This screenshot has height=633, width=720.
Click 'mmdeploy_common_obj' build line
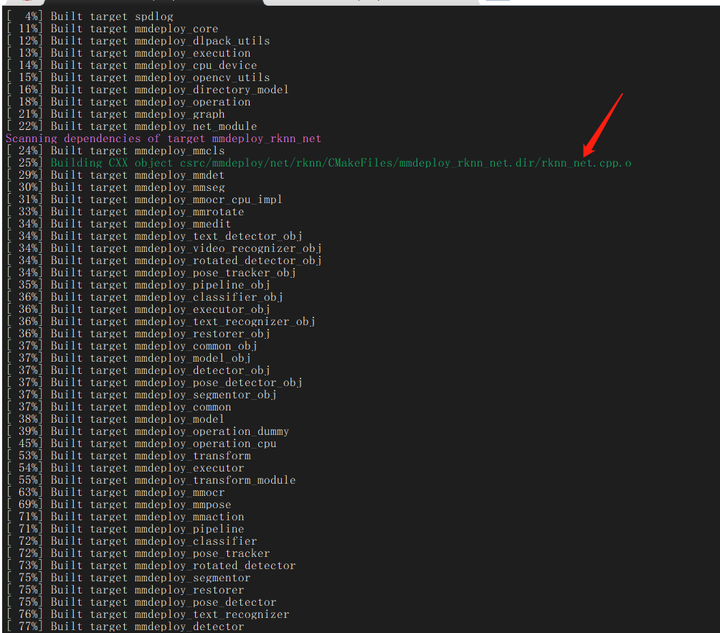(x=132, y=346)
